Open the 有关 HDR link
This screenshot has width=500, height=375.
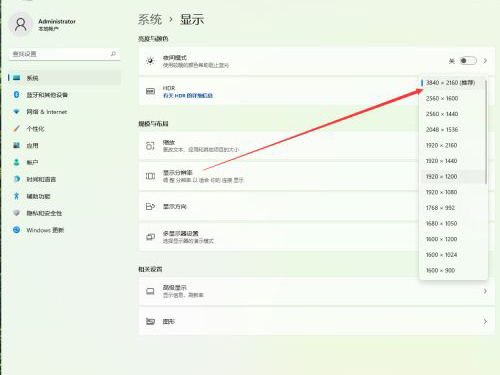(188, 96)
